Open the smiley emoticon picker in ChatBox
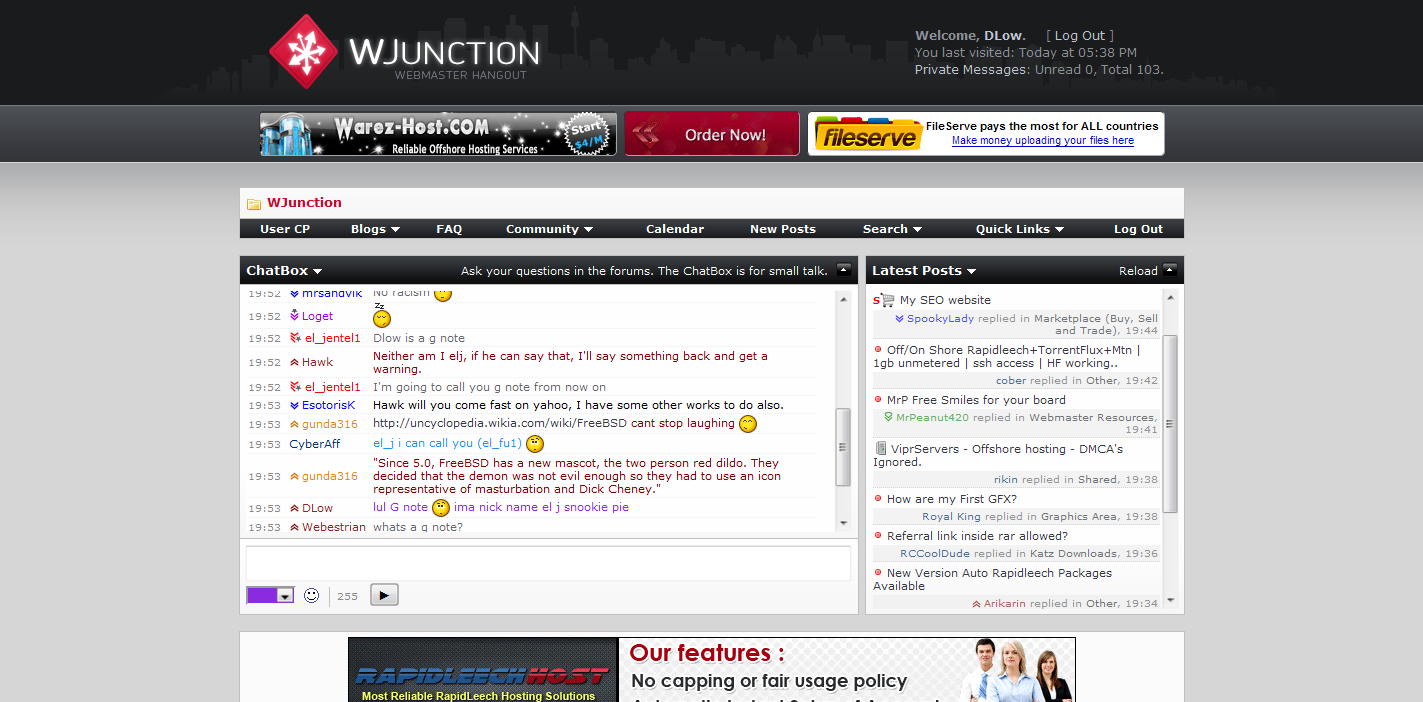The image size is (1423, 702). (x=311, y=595)
